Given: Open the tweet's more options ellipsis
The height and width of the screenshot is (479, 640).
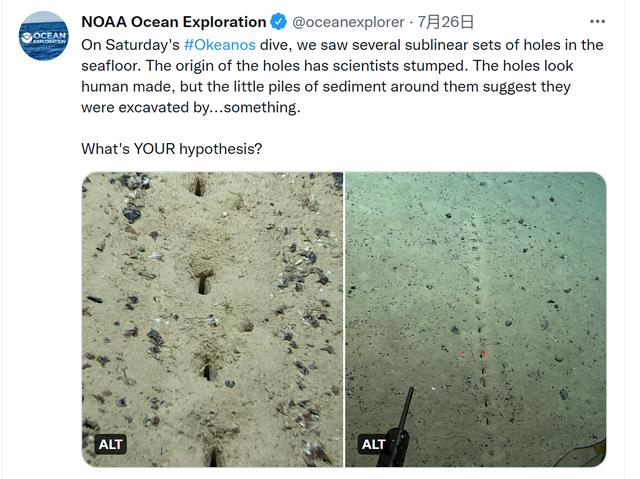Looking at the screenshot, I should (597, 21).
